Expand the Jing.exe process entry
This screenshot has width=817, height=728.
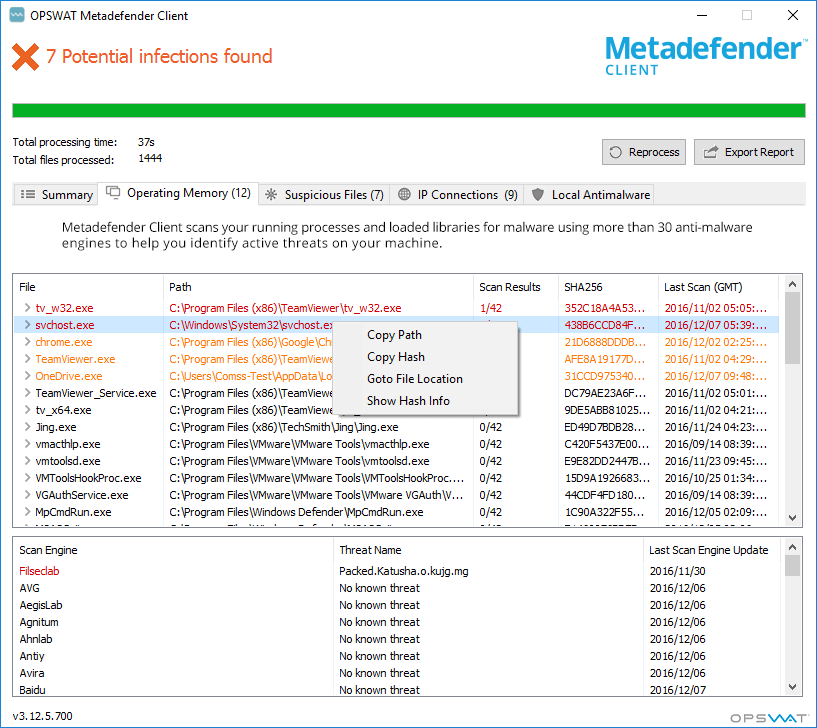(27, 427)
